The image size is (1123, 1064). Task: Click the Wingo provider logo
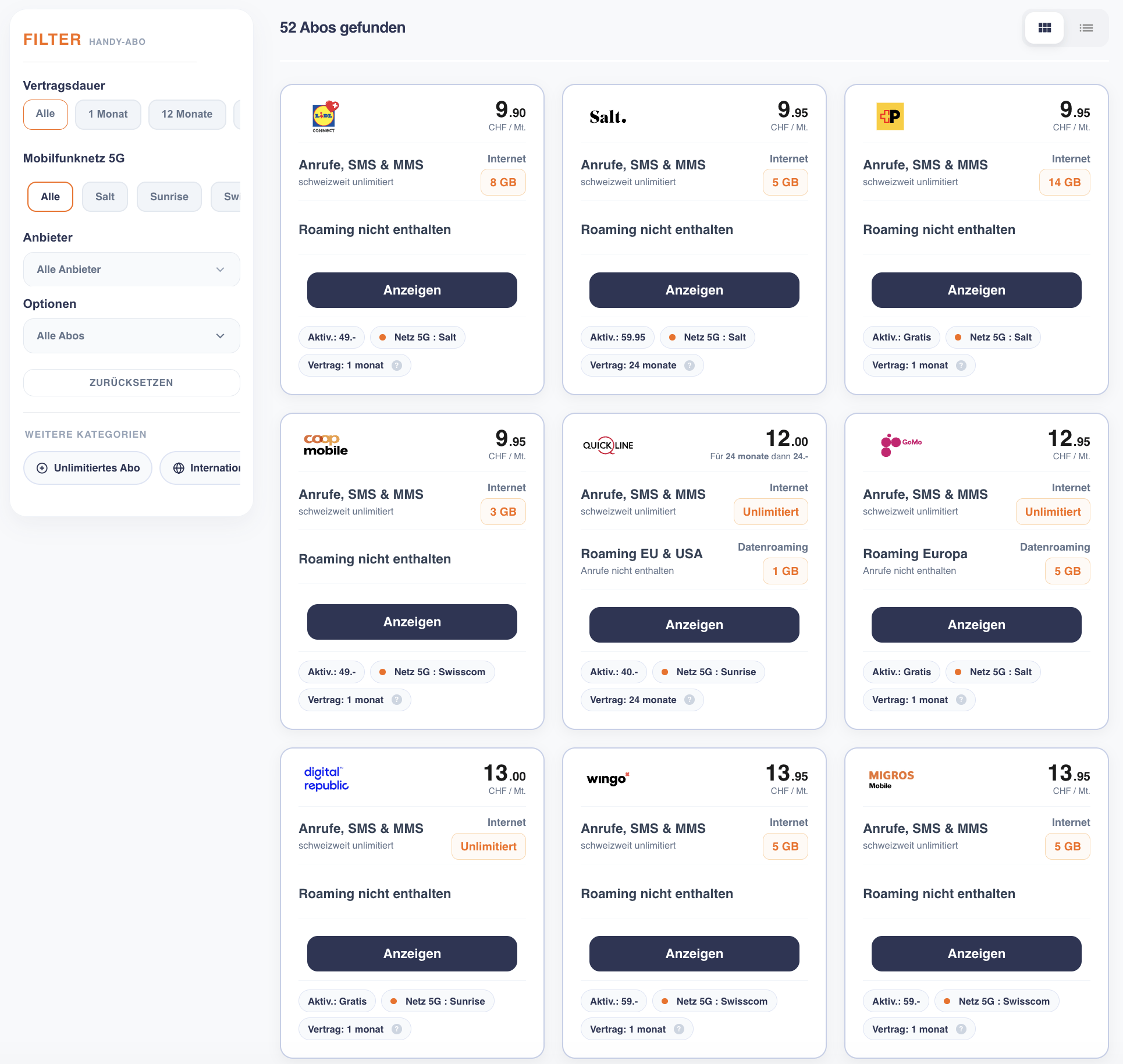(x=608, y=779)
